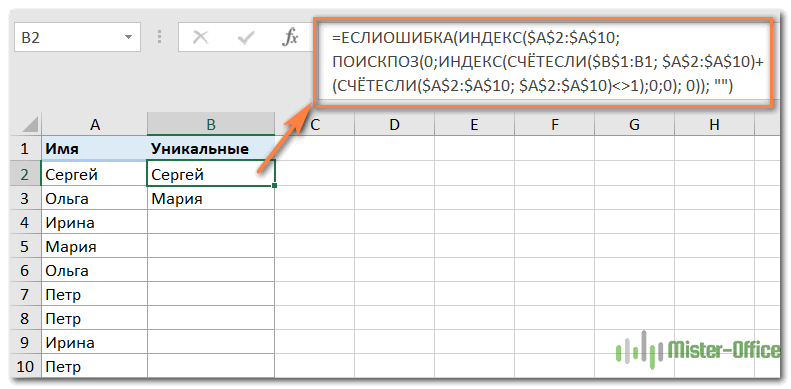Click the Name Box showing B2

click(x=76, y=37)
